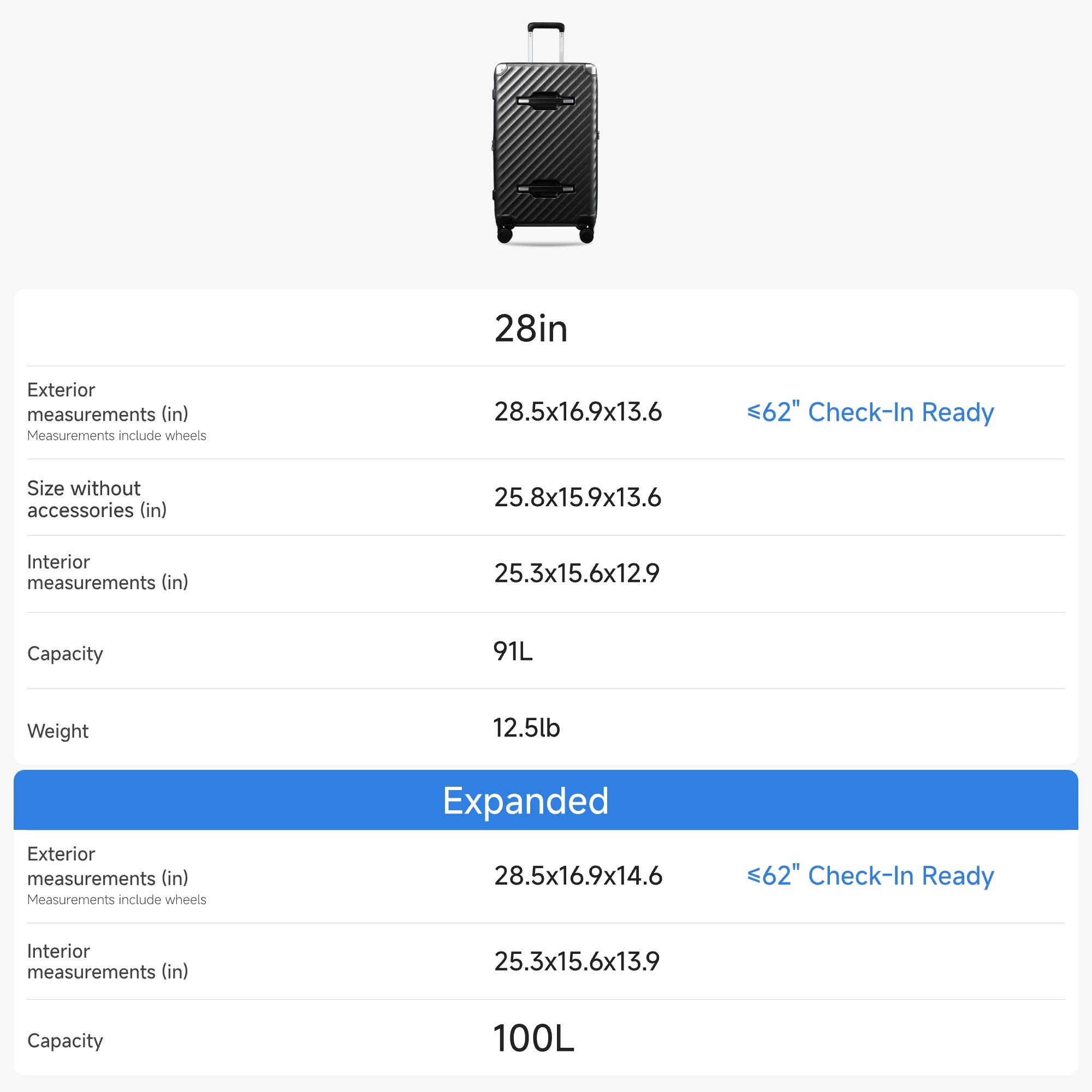Click the 25.3x15.6x13.9 expanded interior value
This screenshot has width=1092, height=1092.
coord(577,962)
